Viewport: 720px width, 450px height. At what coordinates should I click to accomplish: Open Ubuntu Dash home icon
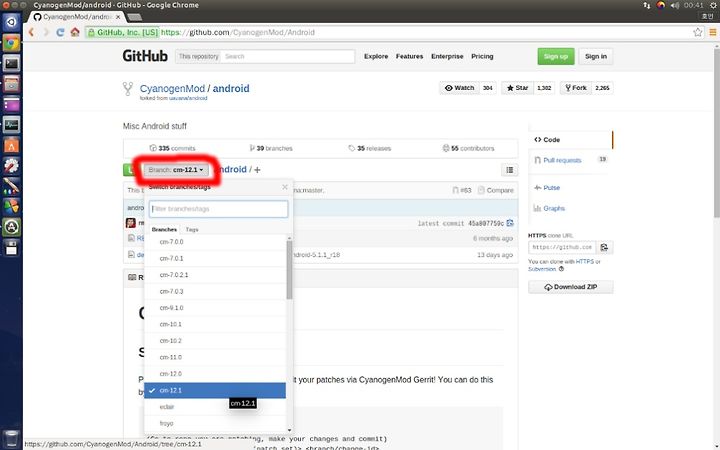pos(11,22)
